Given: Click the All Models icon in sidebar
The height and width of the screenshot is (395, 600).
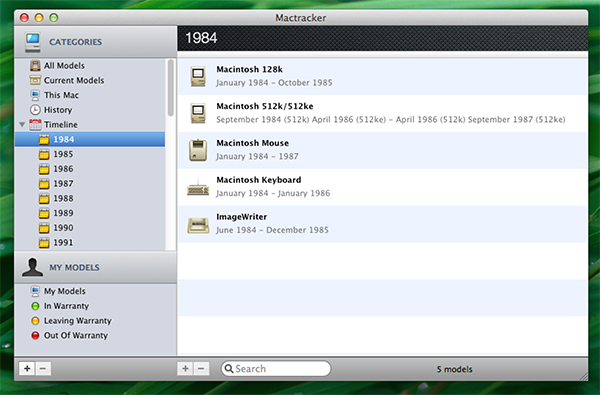Looking at the screenshot, I should [x=35, y=65].
